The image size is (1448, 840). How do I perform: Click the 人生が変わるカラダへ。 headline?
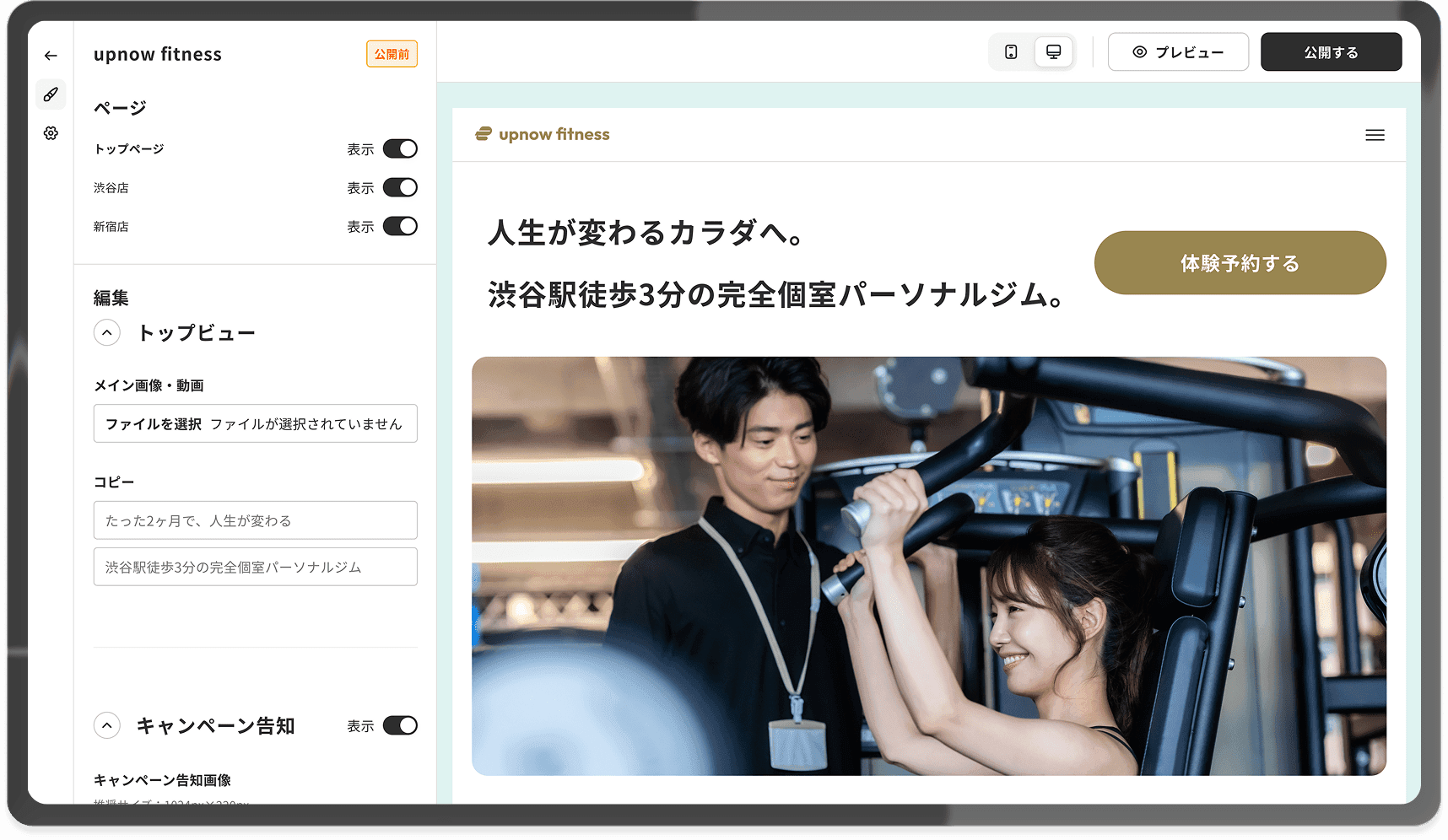[x=646, y=233]
